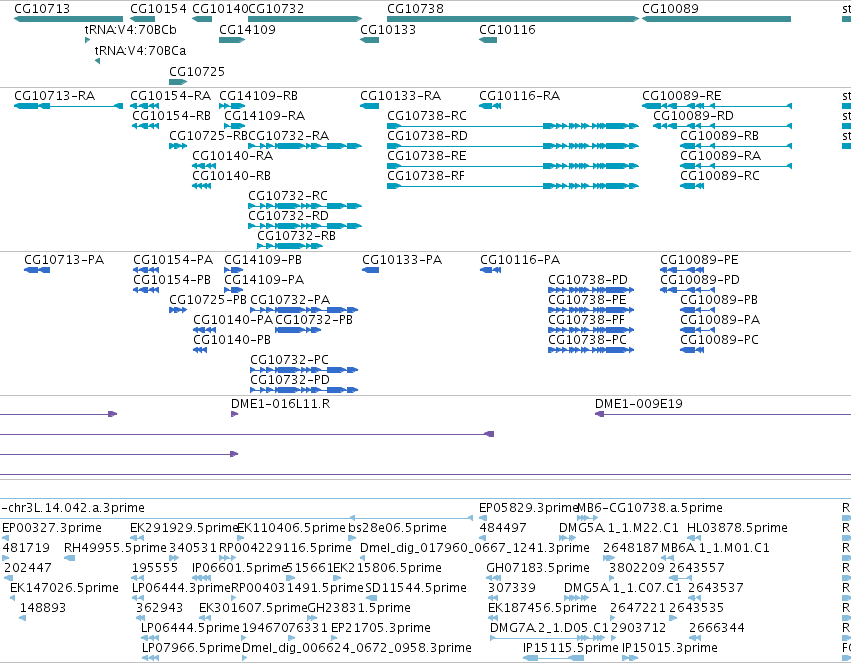
Task: Select protein CG10738-PC
Action: point(587,340)
